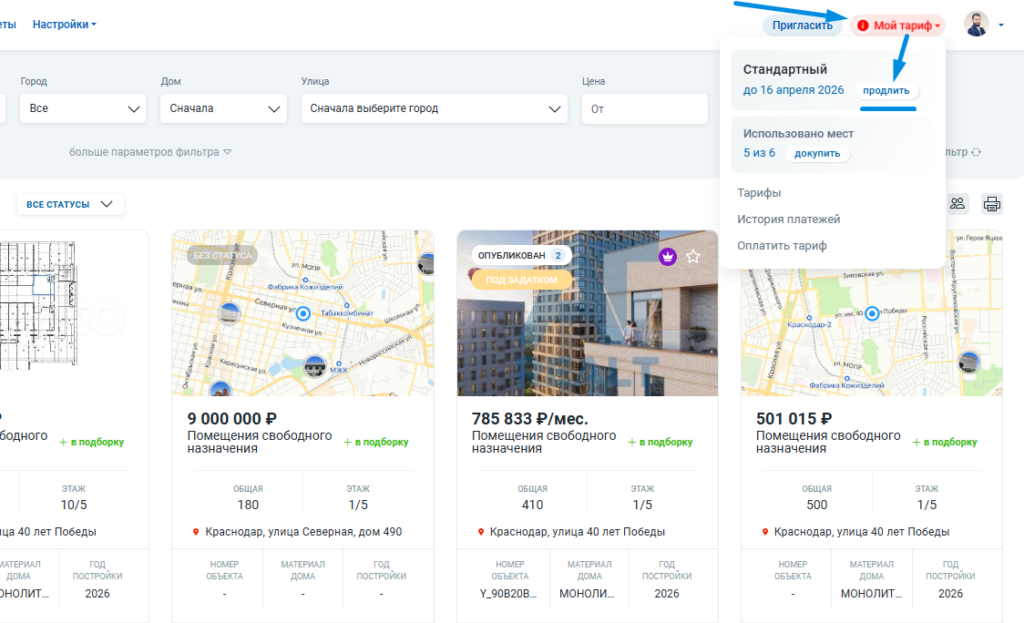Expand the Дом dropdown
Image resolution: width=1024 pixels, height=623 pixels.
point(223,108)
